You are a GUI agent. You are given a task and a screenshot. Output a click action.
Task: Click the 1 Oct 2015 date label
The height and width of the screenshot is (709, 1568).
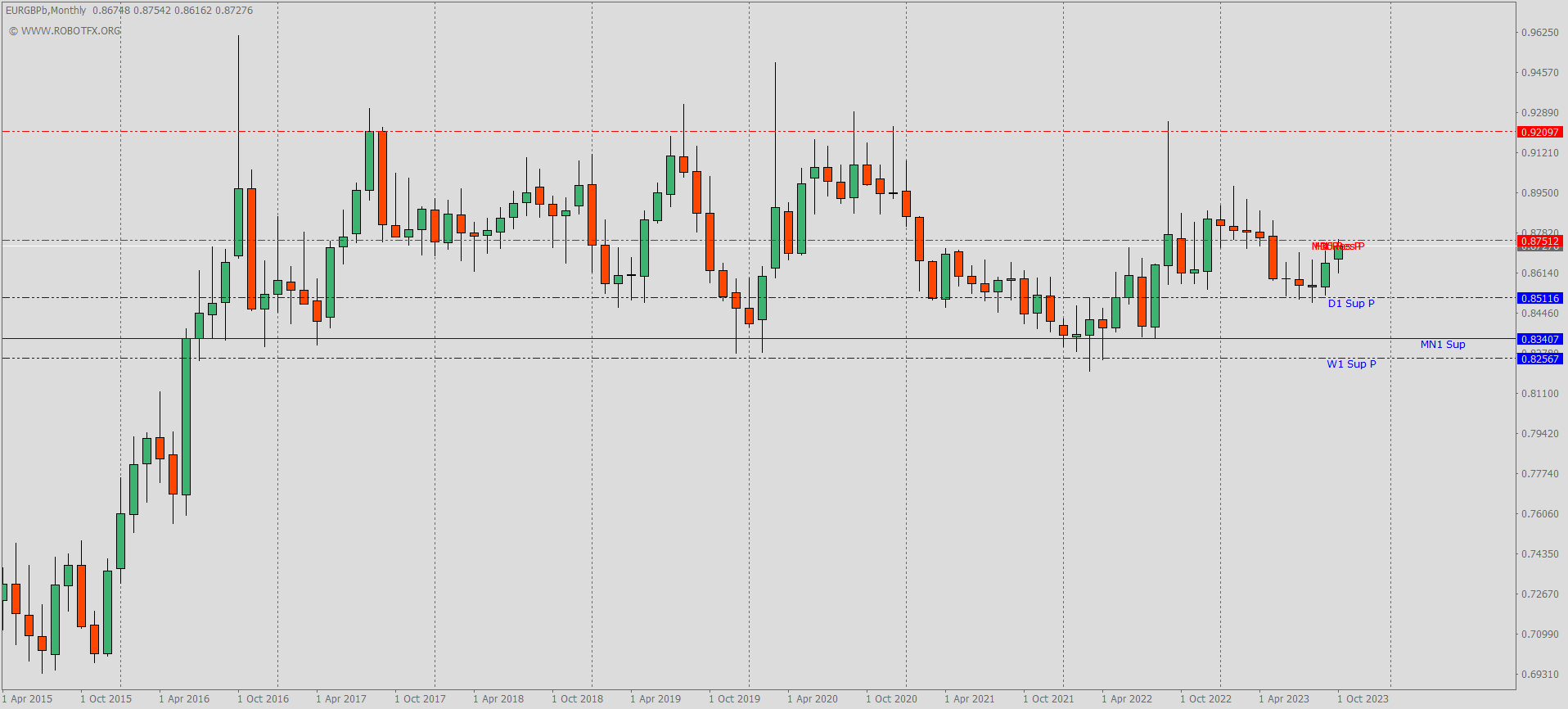pyautogui.click(x=106, y=699)
